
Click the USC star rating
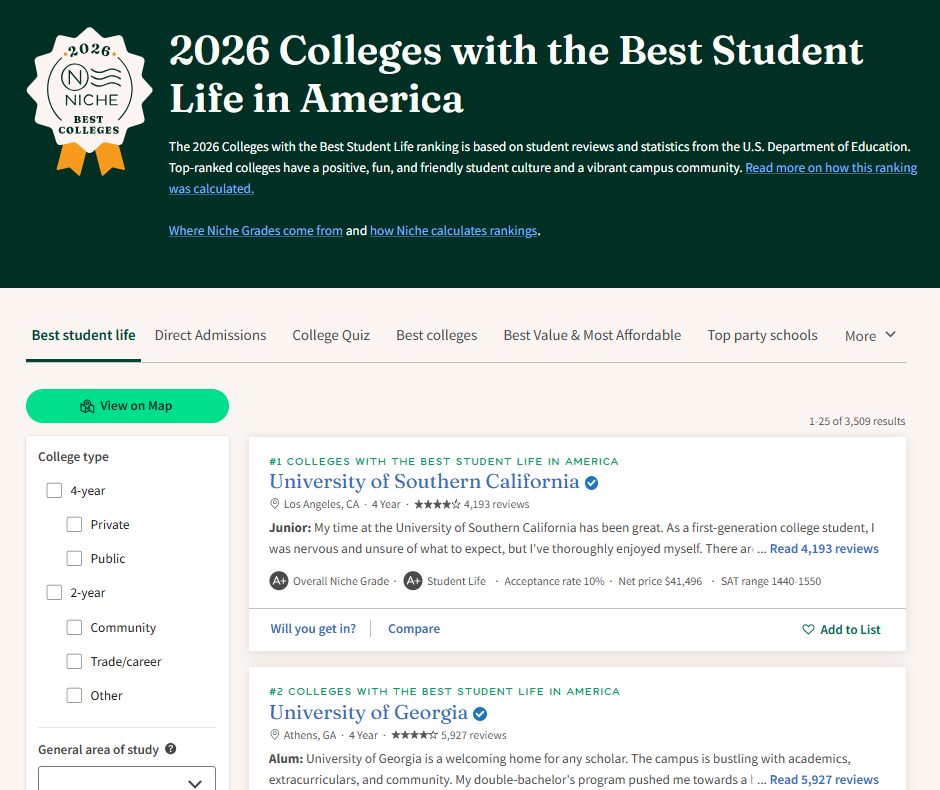click(437, 505)
